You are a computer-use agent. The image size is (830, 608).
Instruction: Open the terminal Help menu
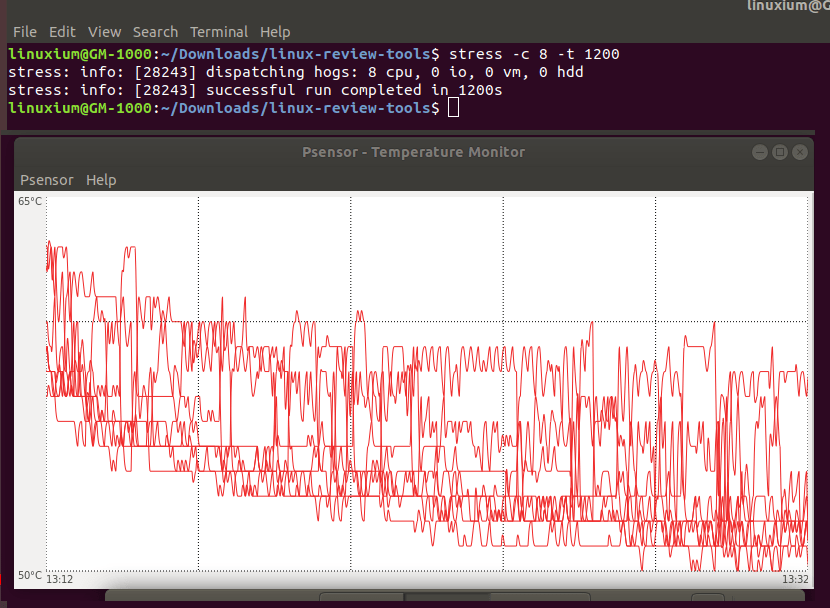click(275, 32)
